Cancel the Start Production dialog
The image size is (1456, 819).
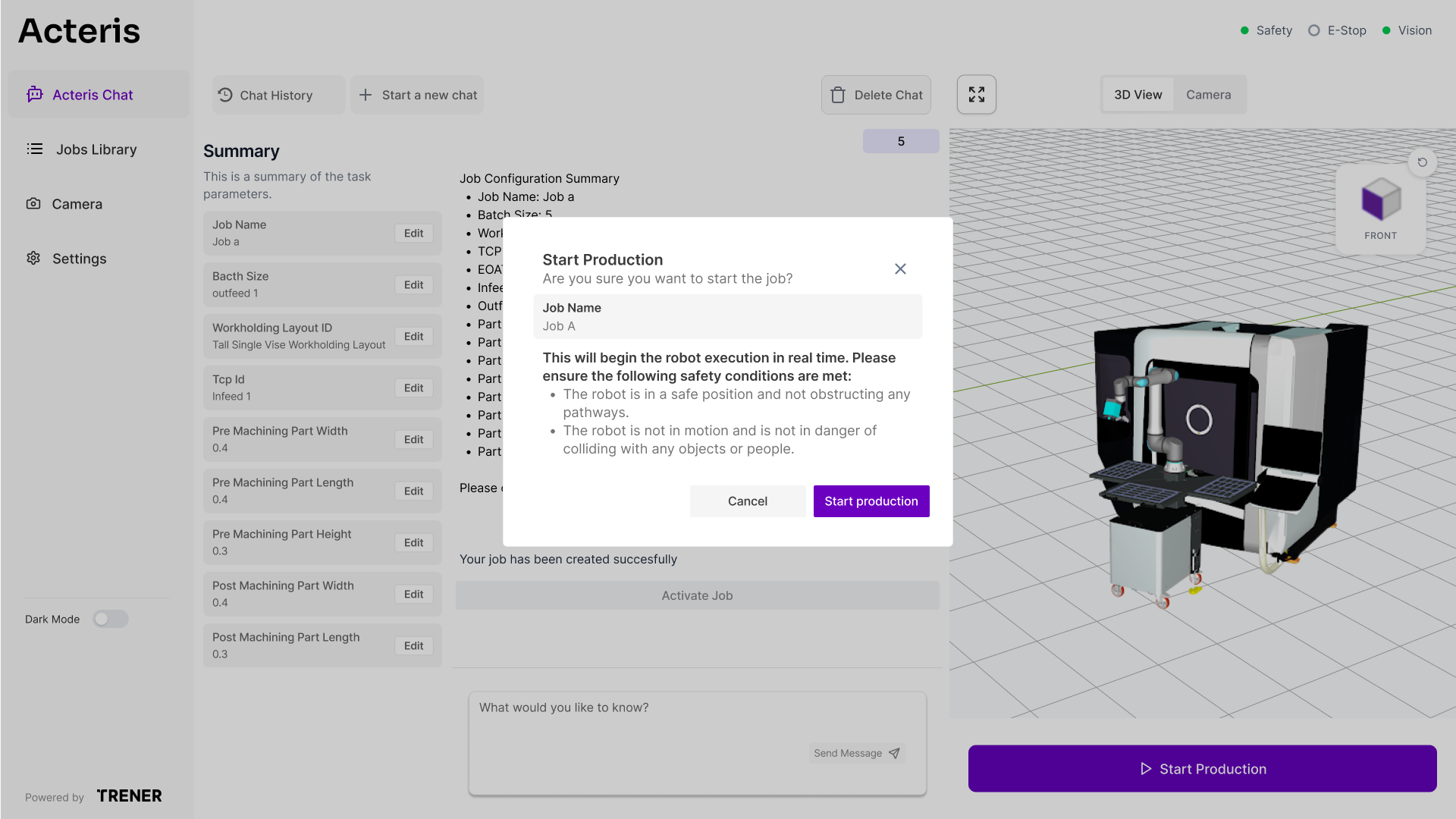(x=747, y=500)
